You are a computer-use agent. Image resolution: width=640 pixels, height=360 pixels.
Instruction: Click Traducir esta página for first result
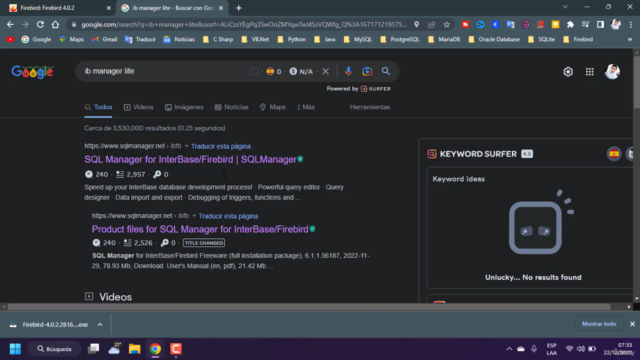(221, 146)
